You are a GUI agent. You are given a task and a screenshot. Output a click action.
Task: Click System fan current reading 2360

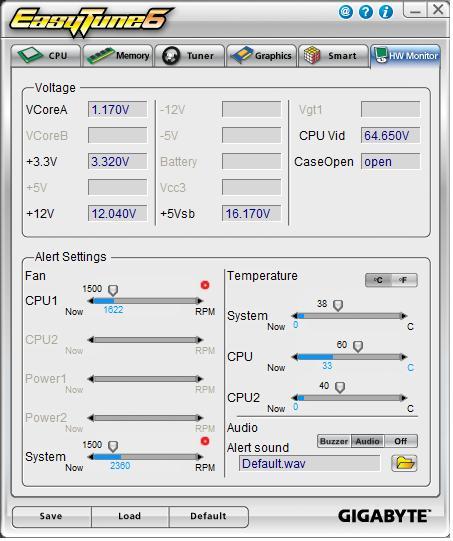tap(120, 466)
